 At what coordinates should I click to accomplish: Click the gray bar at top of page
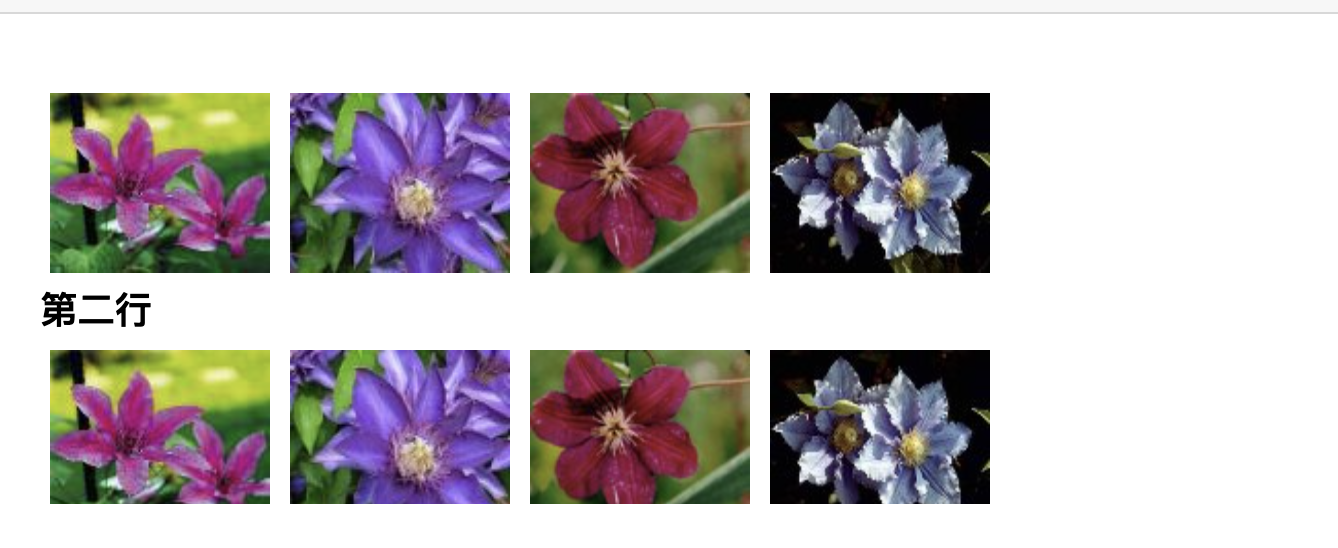[x=669, y=6]
